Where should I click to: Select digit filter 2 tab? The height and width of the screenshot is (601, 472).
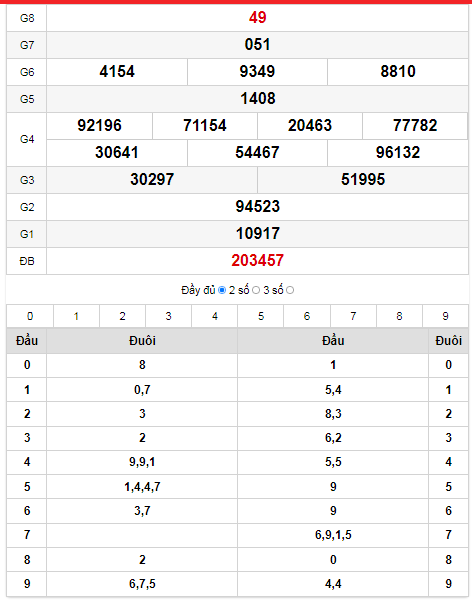(122, 316)
